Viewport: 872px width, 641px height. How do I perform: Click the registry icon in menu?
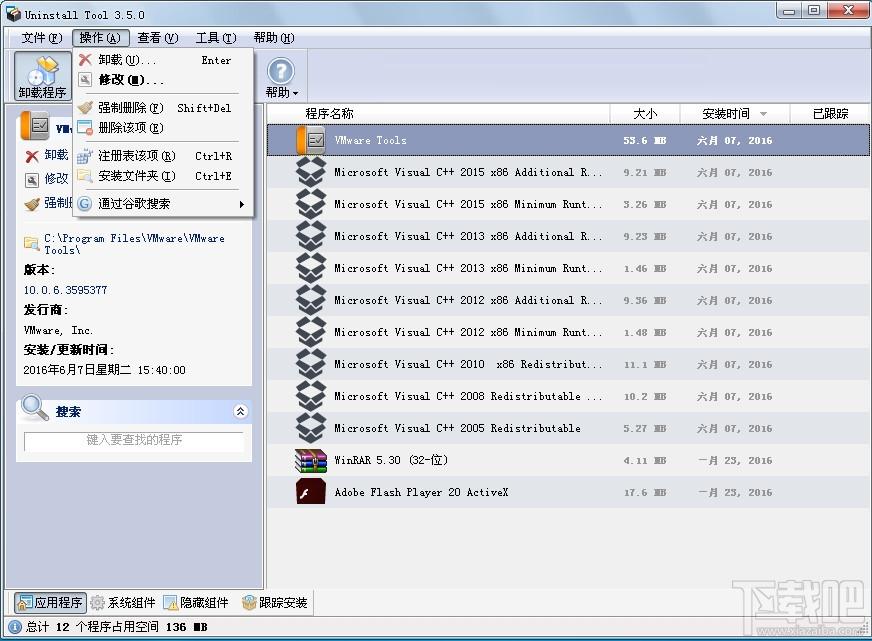(85, 156)
